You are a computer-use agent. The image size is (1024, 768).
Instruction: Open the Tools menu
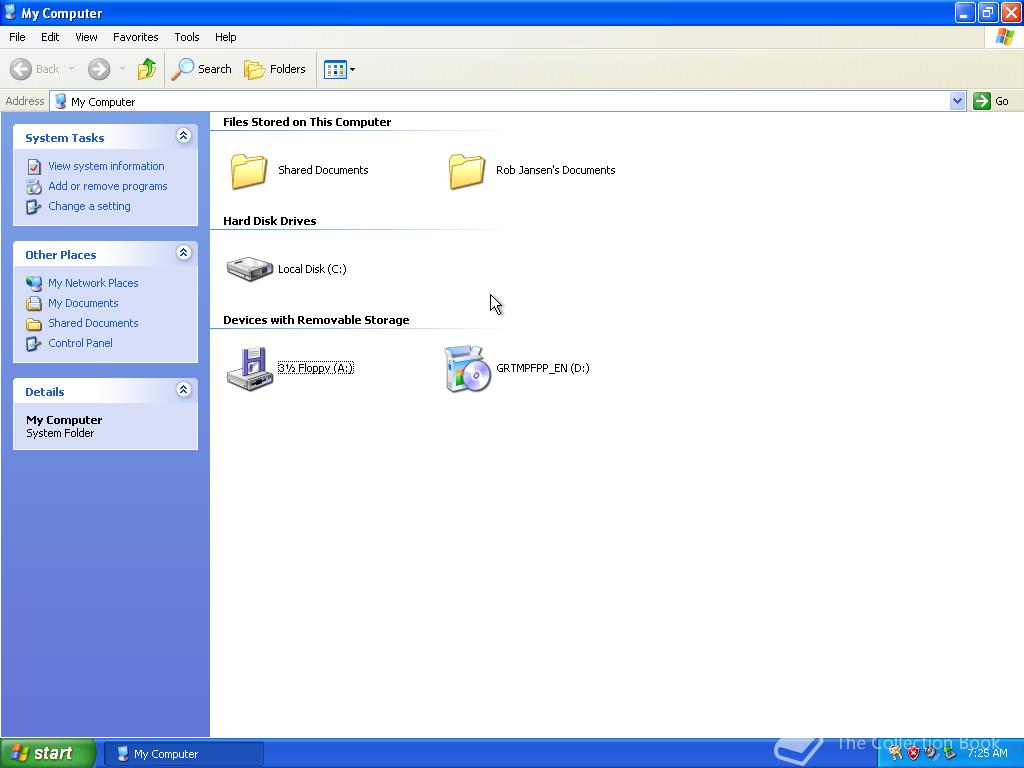coord(187,37)
